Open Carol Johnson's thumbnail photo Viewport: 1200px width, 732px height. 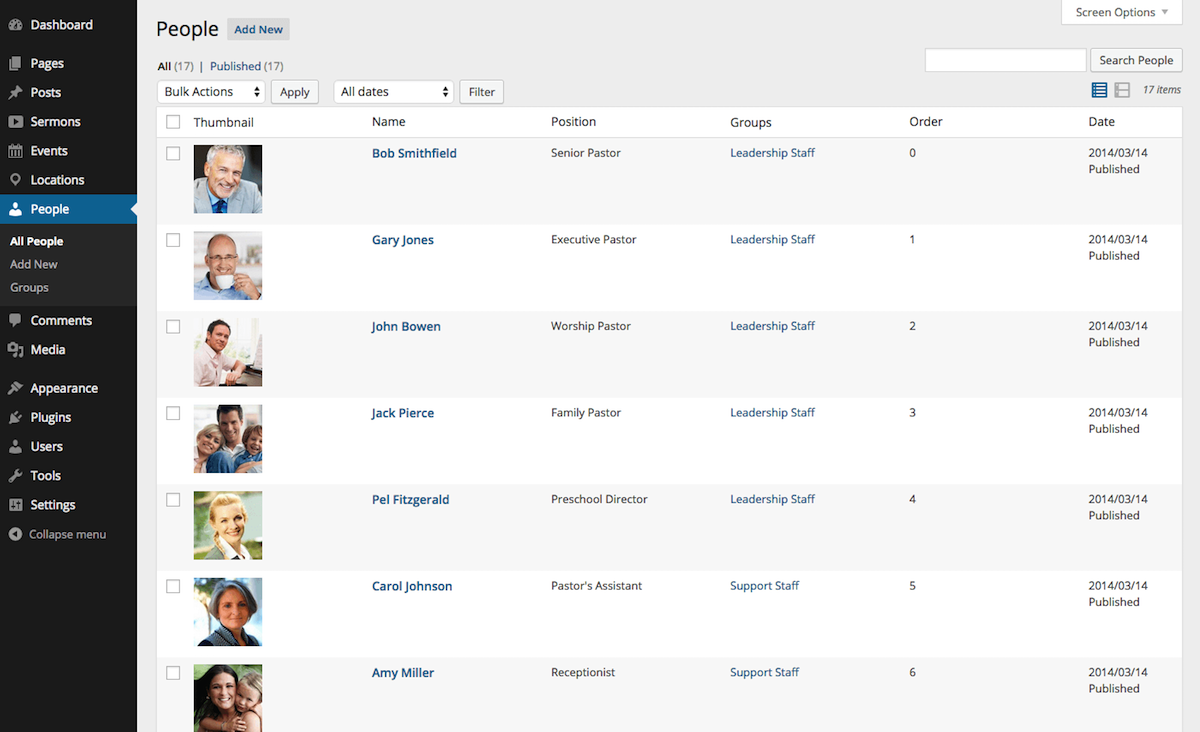(x=228, y=612)
